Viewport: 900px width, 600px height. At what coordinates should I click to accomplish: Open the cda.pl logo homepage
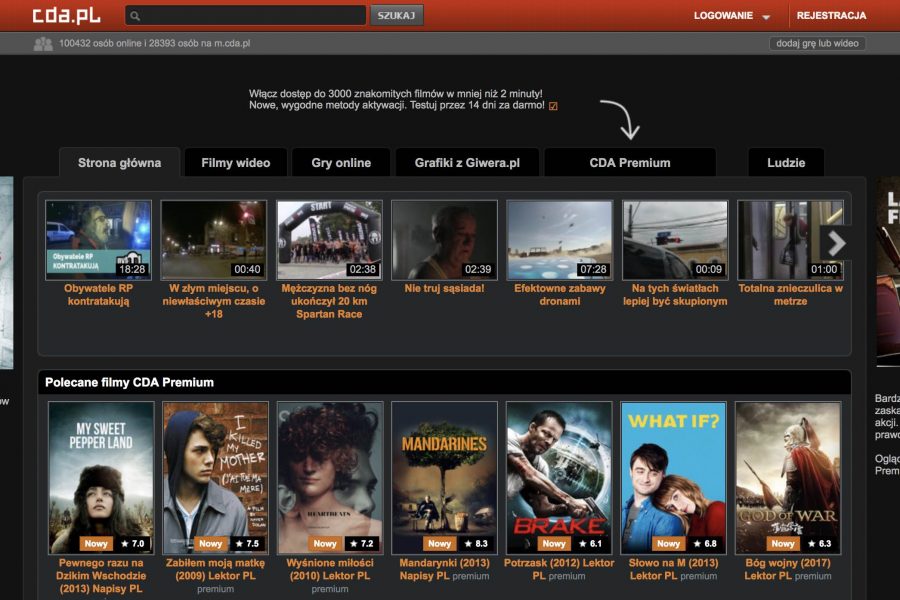(66, 15)
